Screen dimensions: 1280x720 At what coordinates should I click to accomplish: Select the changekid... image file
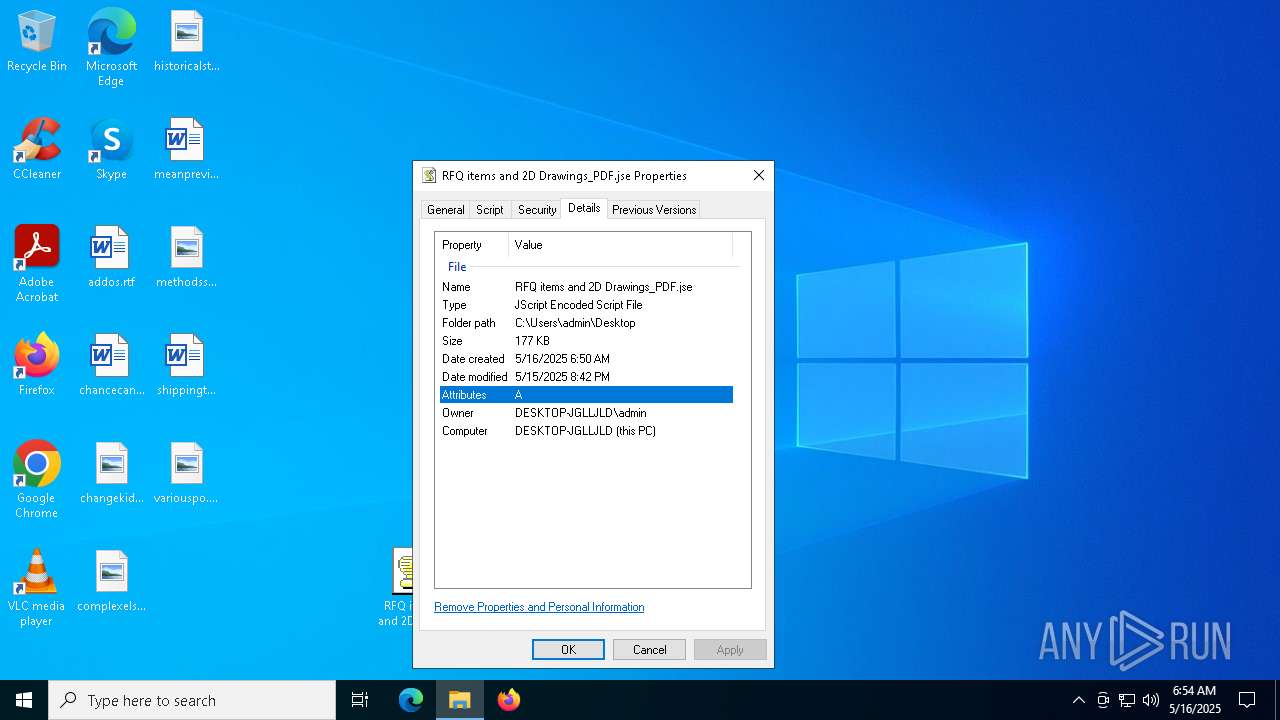pyautogui.click(x=111, y=473)
